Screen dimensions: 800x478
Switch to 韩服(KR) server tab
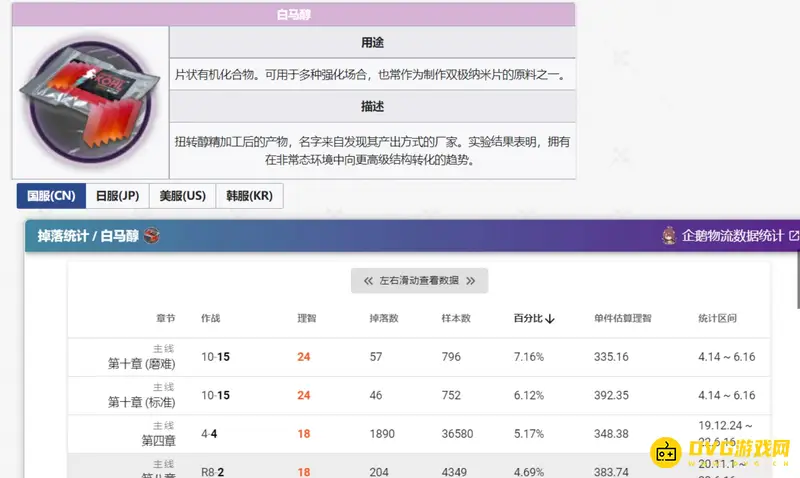[x=249, y=196]
